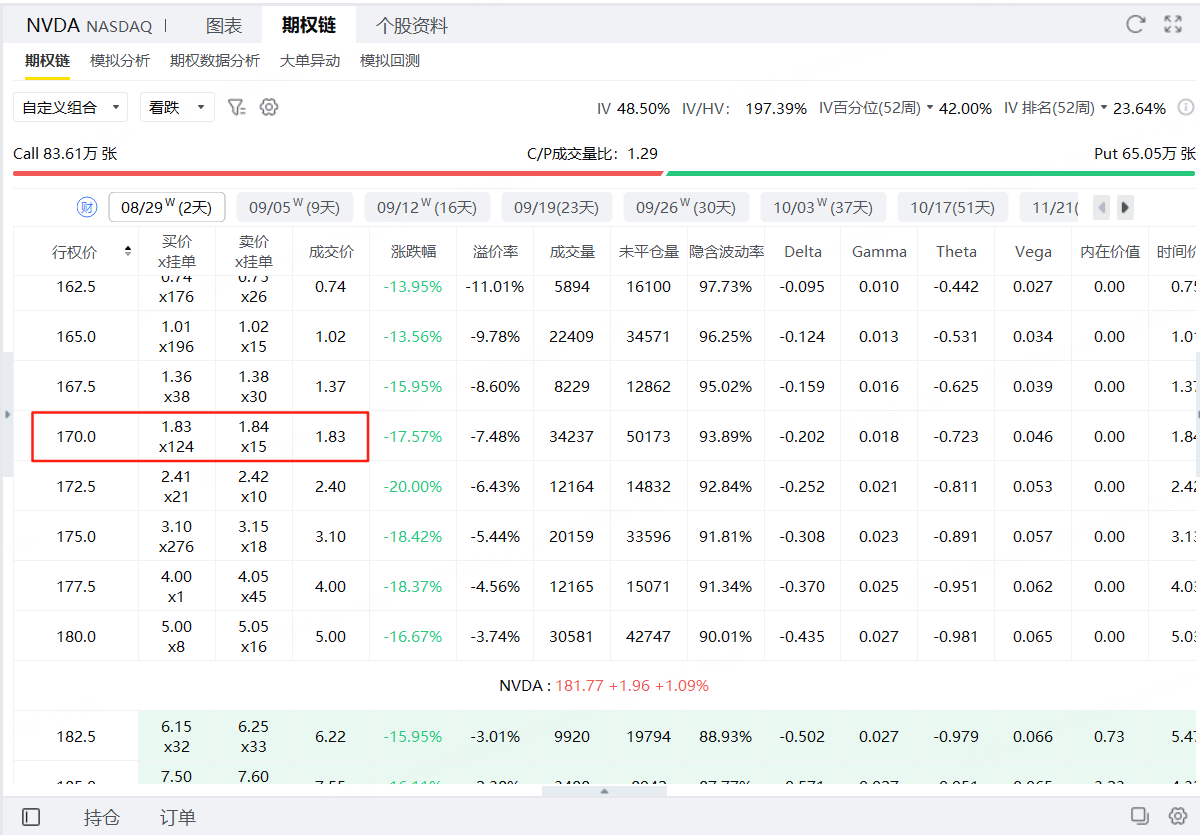This screenshot has width=1200, height=835.
Task: Open 订单 at the bottom bar
Action: [178, 817]
